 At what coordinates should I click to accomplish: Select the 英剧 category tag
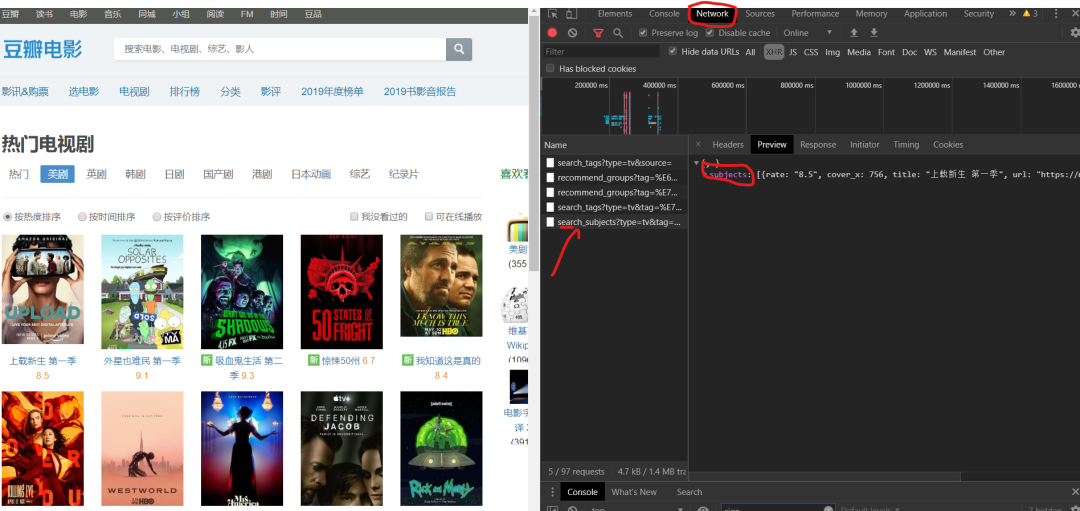click(x=96, y=174)
